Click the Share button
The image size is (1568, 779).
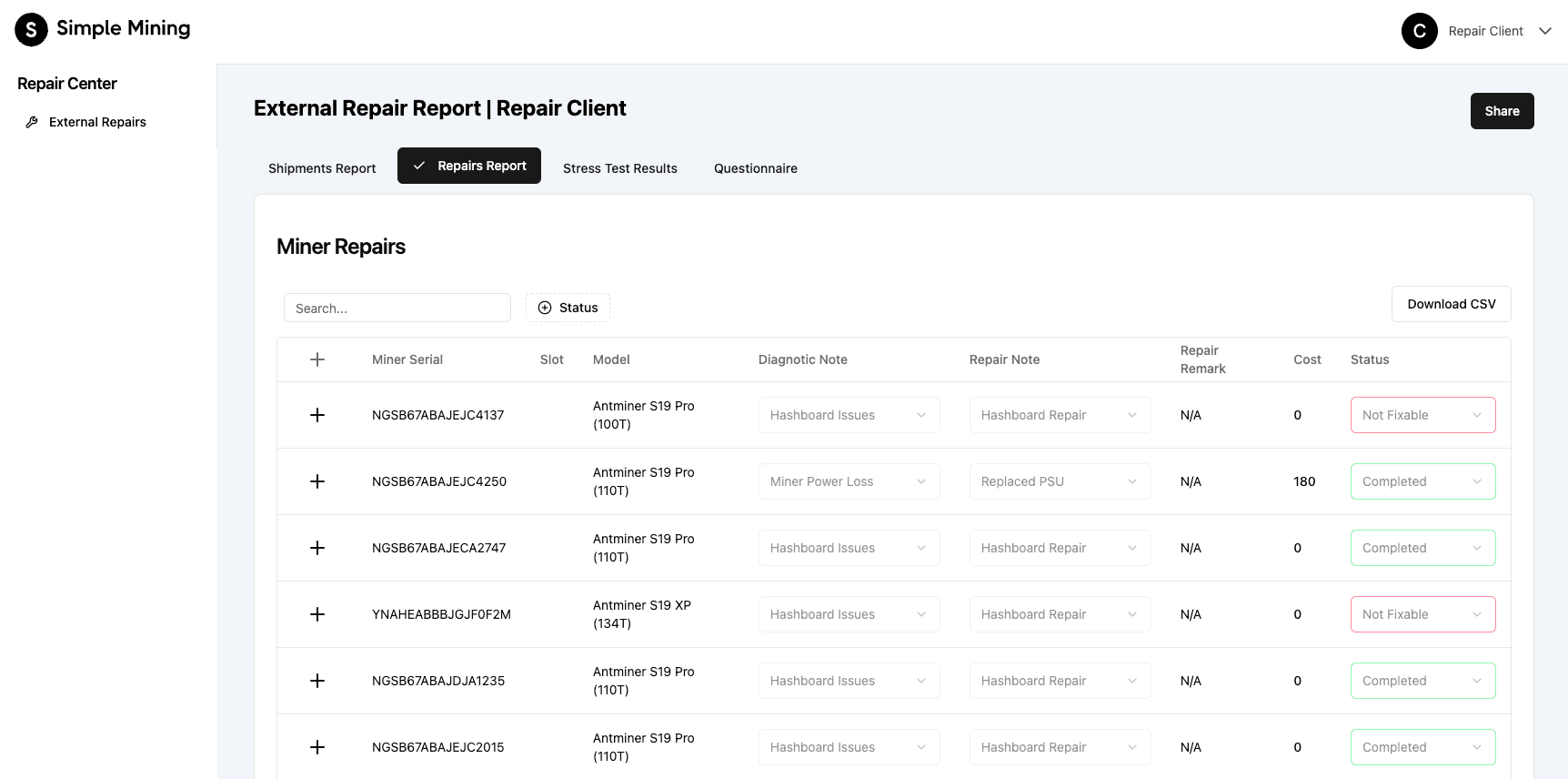pos(1502,111)
